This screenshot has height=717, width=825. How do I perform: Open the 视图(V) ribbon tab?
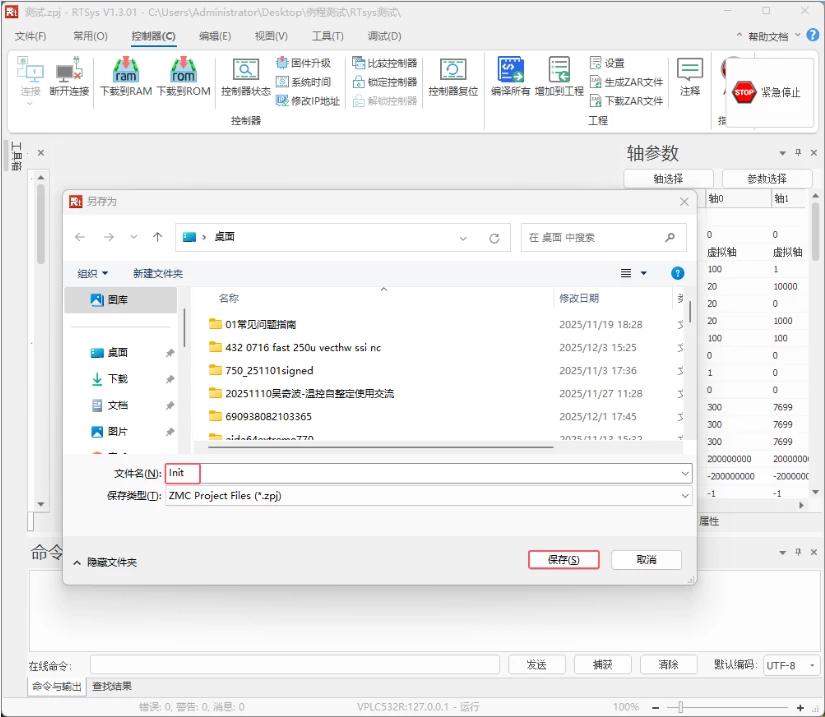pyautogui.click(x=271, y=36)
